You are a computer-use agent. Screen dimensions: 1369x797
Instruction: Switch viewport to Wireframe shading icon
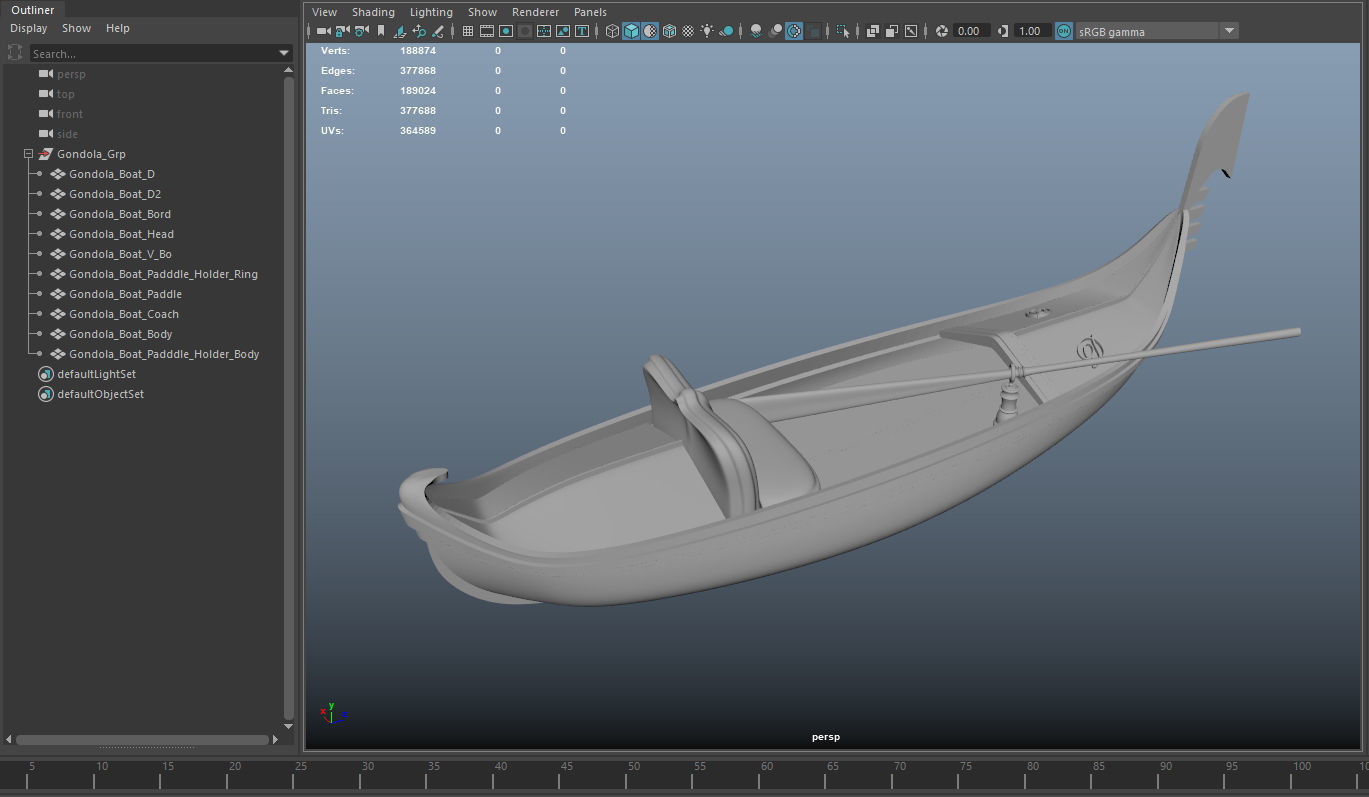(613, 31)
